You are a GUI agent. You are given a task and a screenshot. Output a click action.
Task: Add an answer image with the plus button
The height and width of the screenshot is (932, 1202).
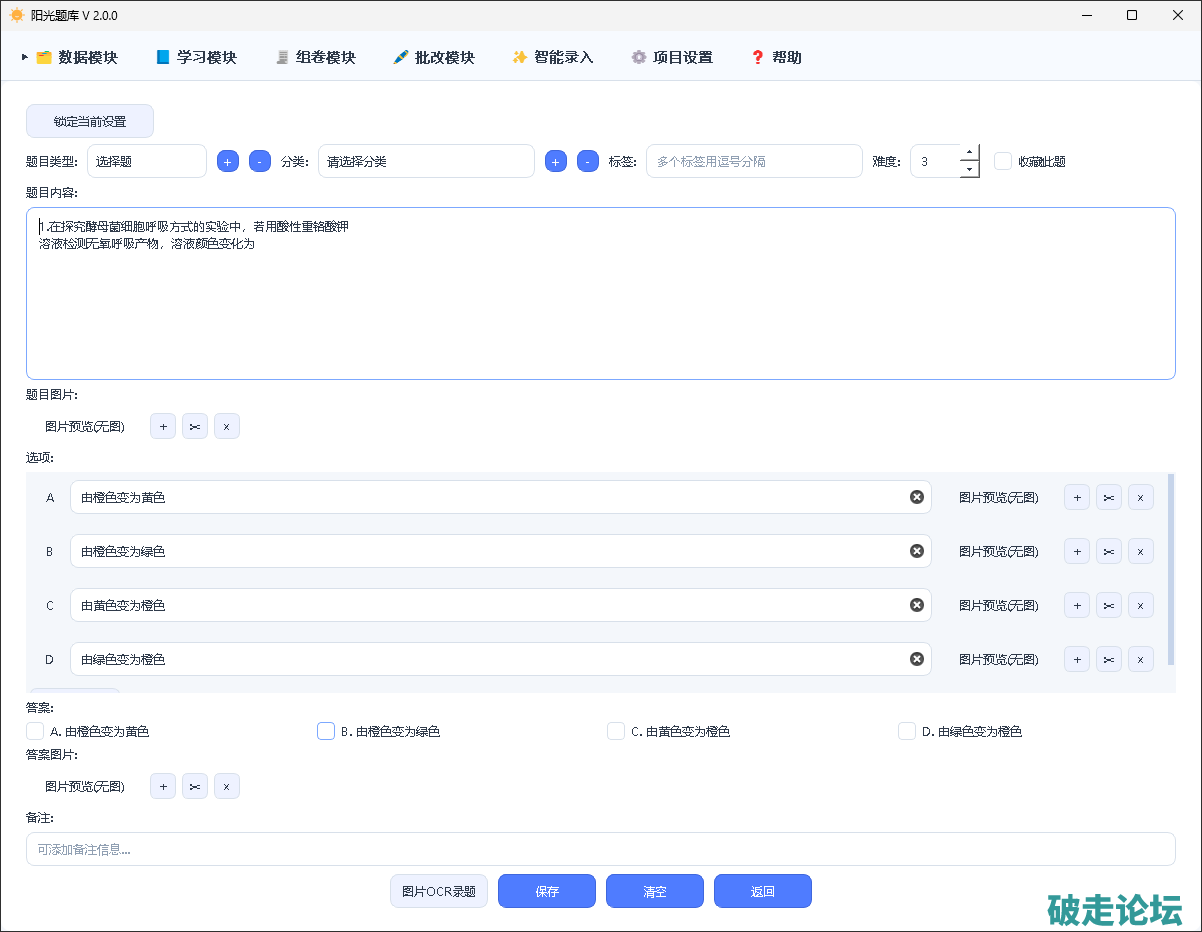click(x=163, y=787)
